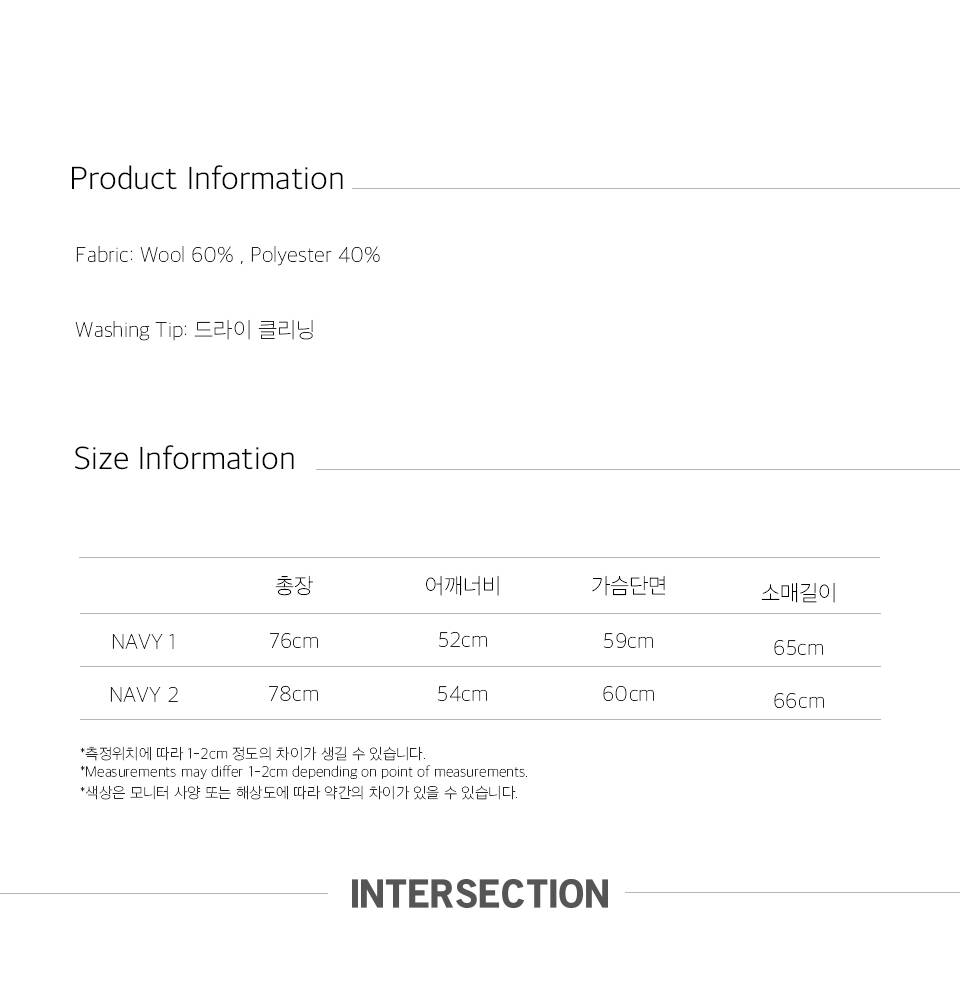This screenshot has width=960, height=997.
Task: Click the NAVY 1 row label
Action: coord(144,642)
